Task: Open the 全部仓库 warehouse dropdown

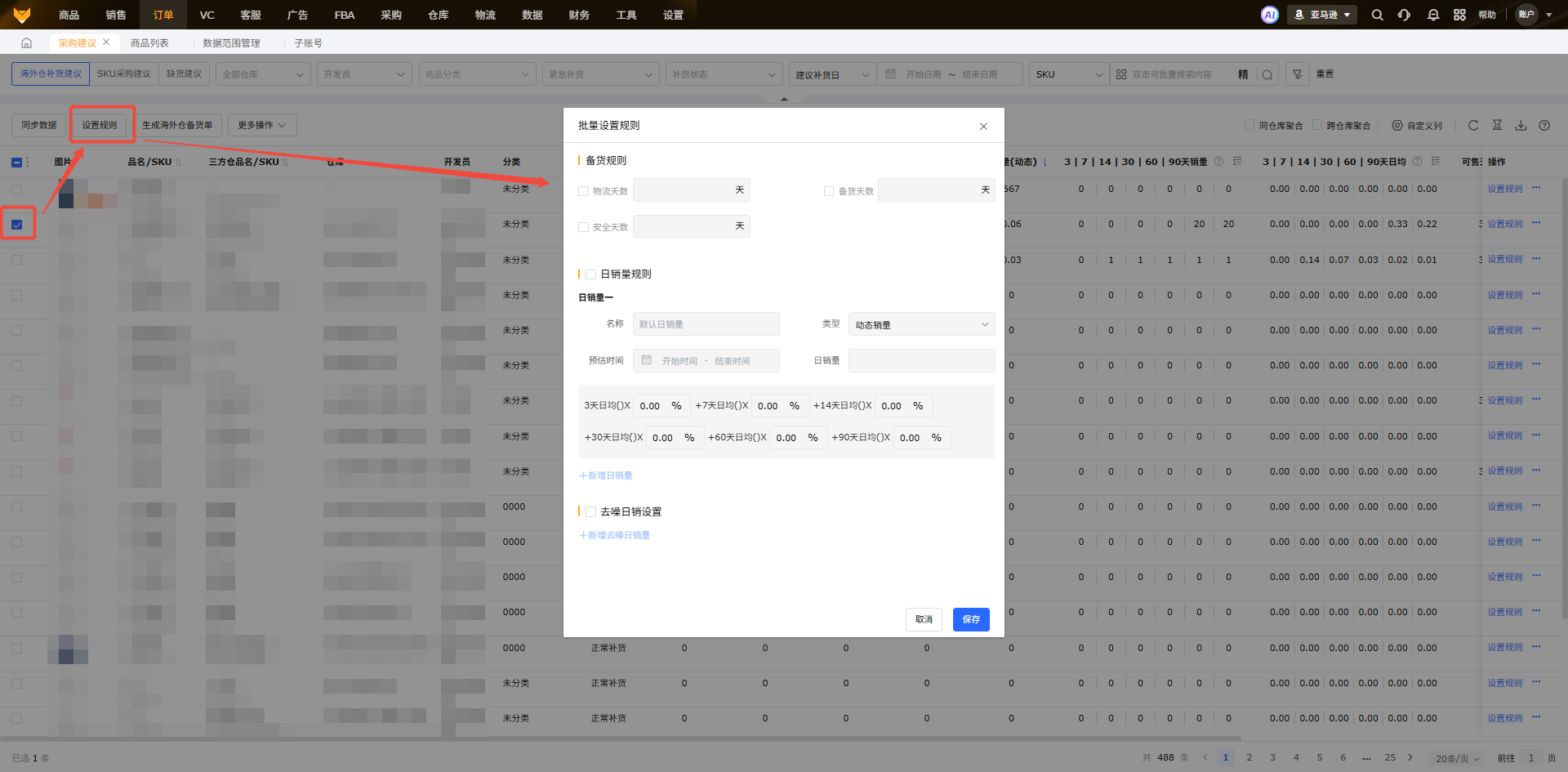Action: tap(263, 74)
